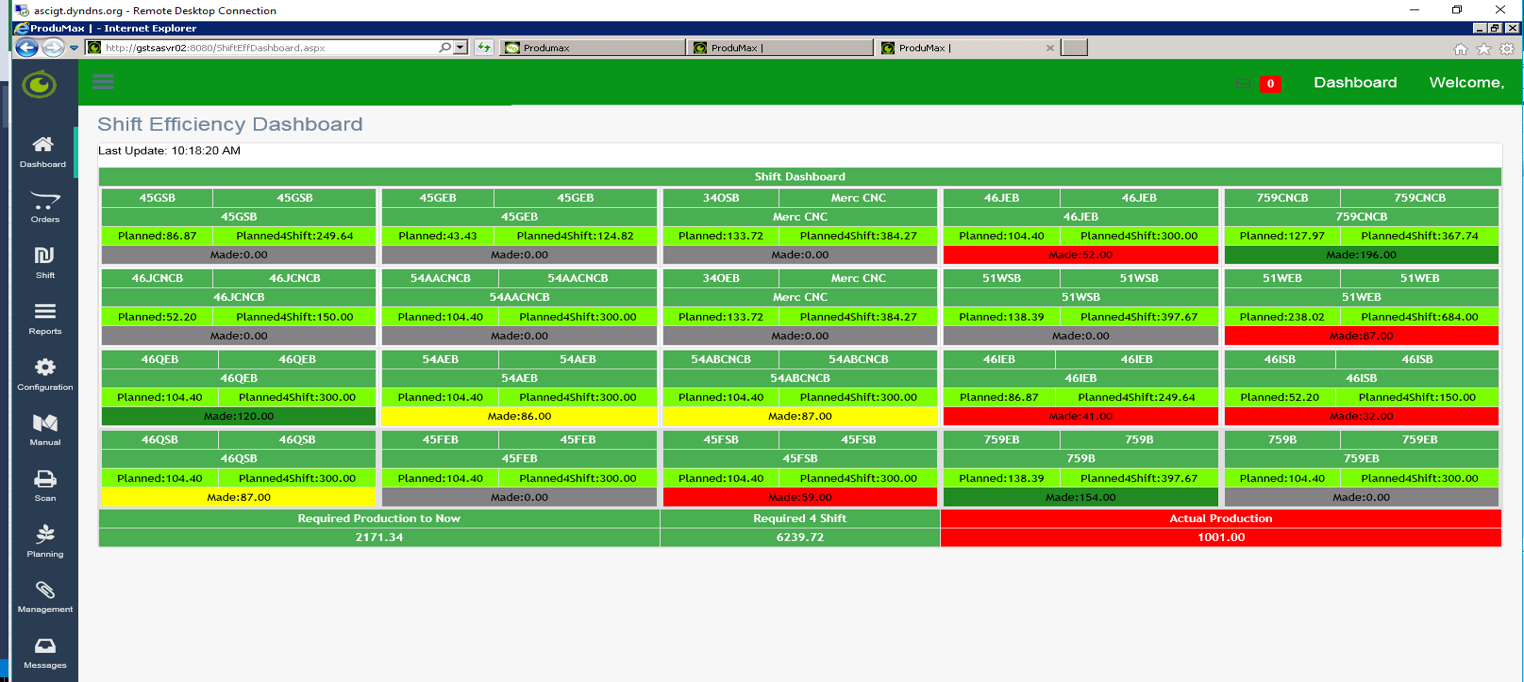
Task: Click the red notification counter badge
Action: pyautogui.click(x=1270, y=84)
